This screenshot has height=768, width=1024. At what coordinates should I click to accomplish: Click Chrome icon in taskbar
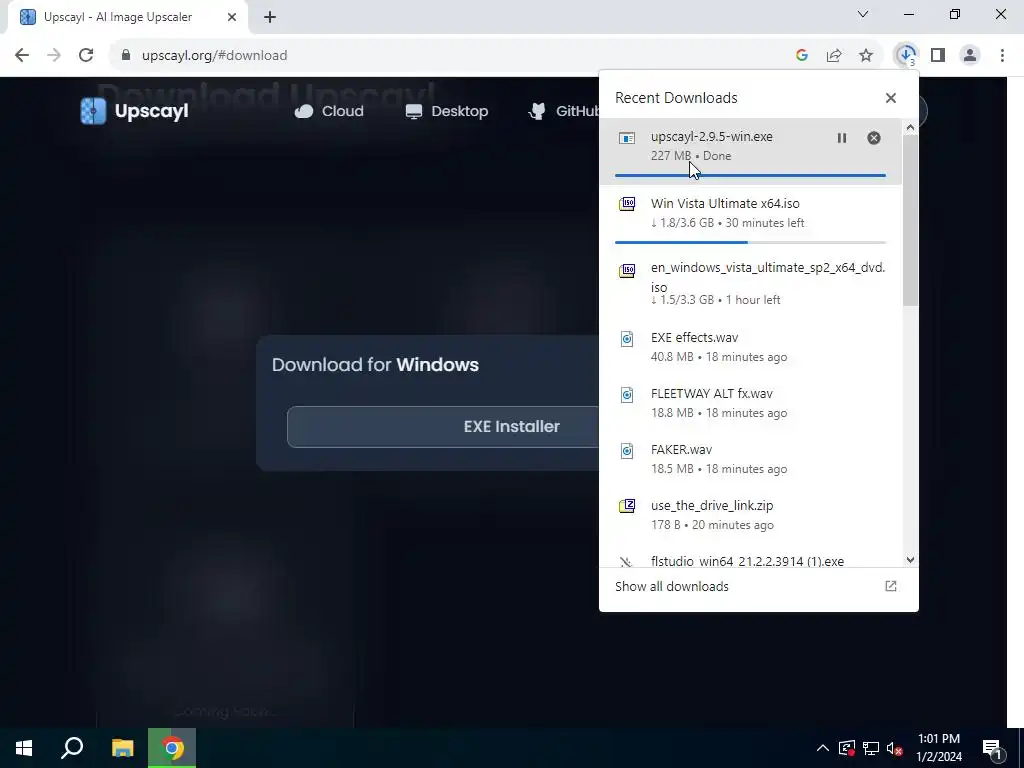[x=172, y=748]
